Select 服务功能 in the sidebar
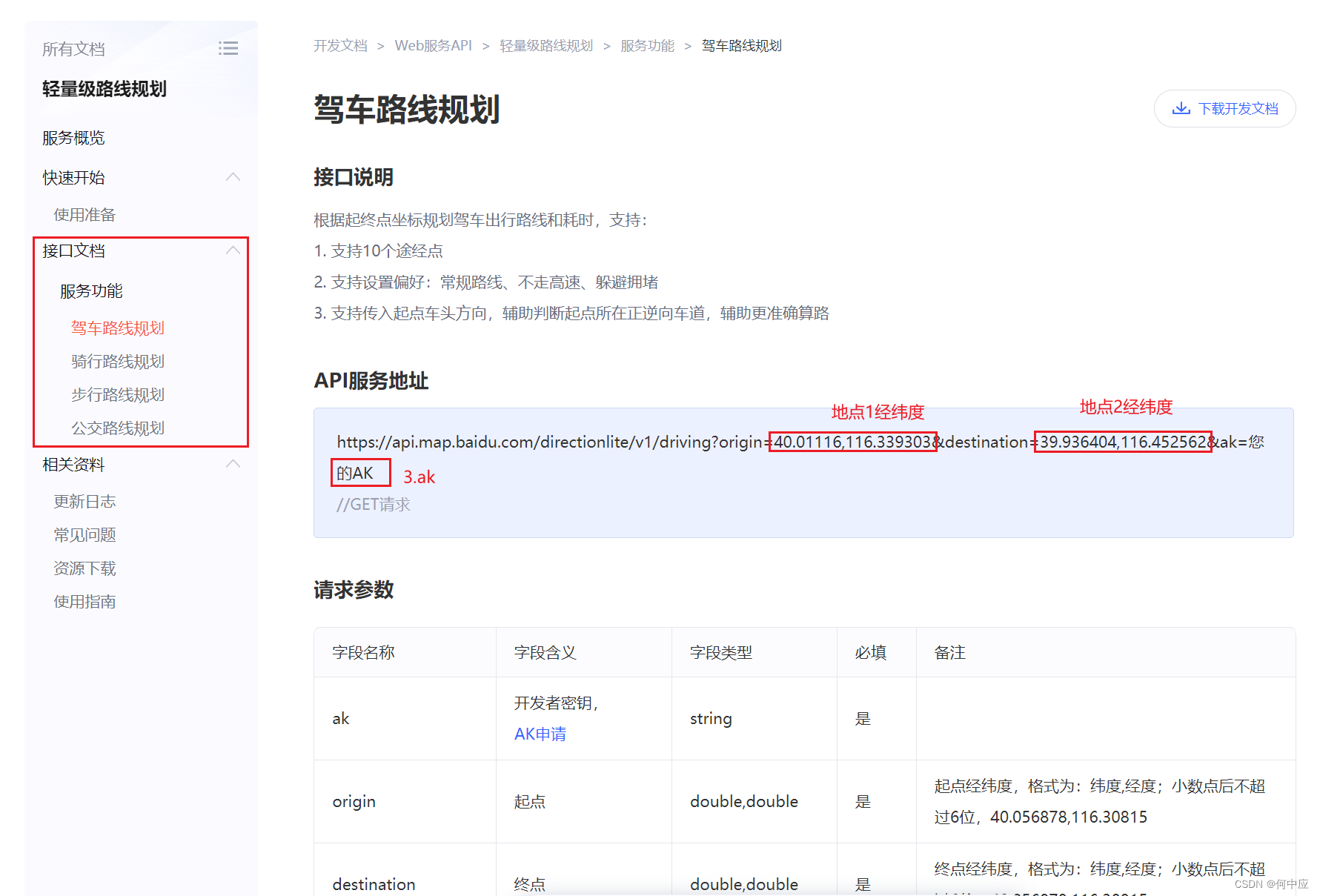Image resolution: width=1320 pixels, height=896 pixels. 91,291
